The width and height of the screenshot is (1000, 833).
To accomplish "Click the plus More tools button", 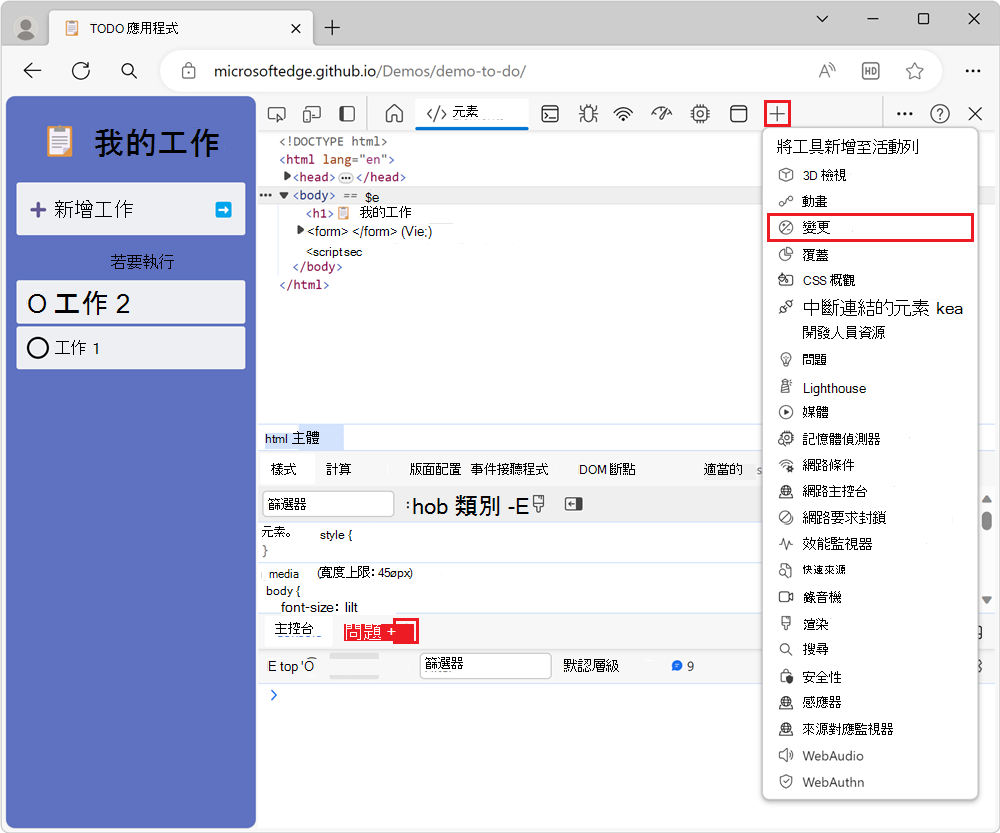I will (777, 114).
